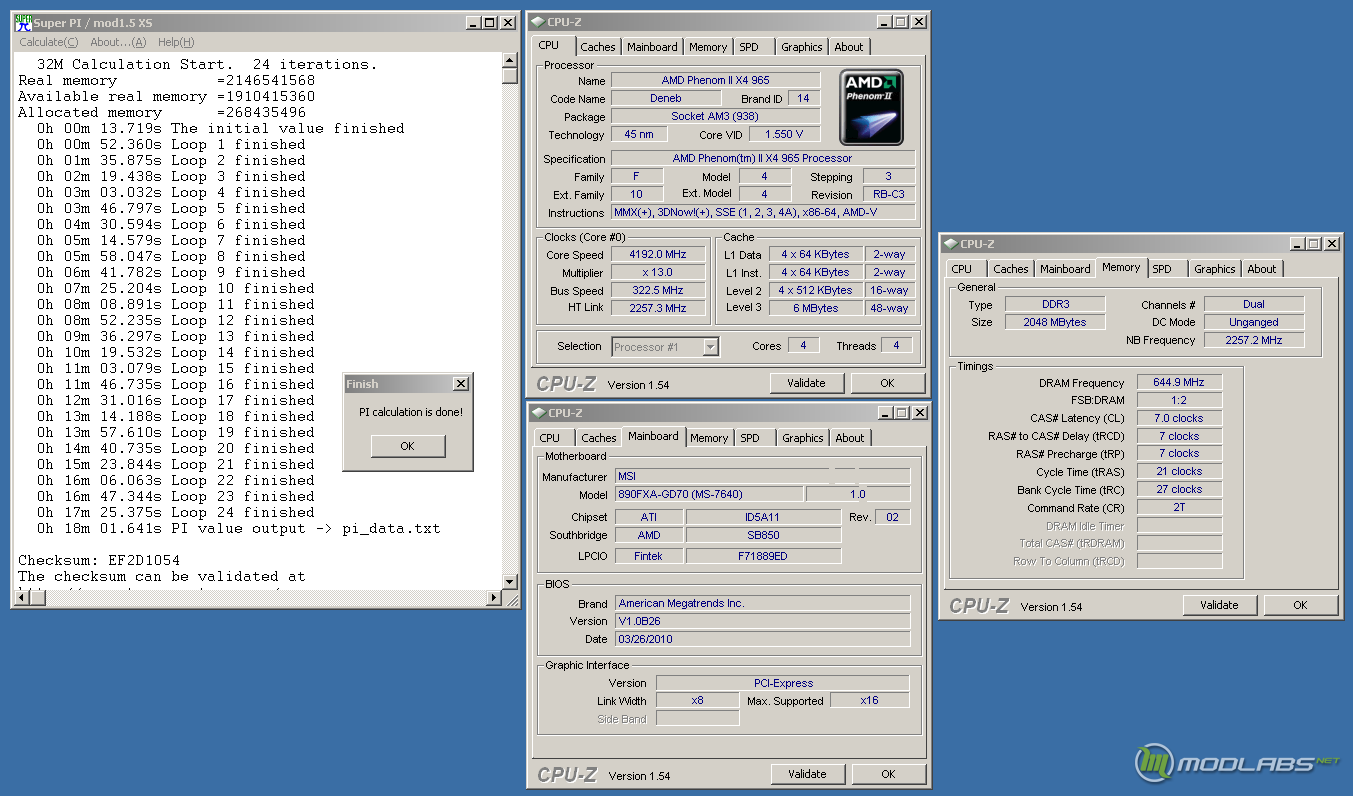Select Graphics tab in Memory window
The image size is (1353, 796).
point(1215,269)
